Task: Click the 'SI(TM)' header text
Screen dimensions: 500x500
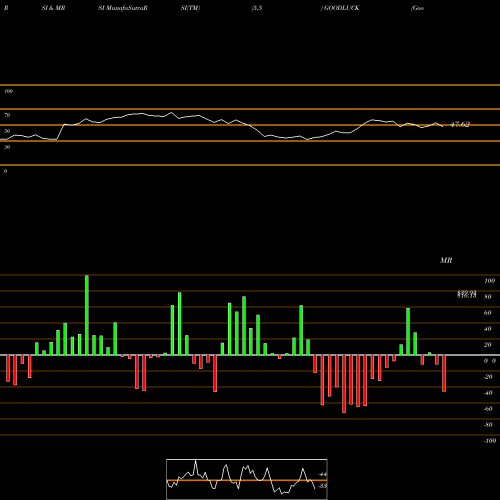Action: [x=190, y=8]
